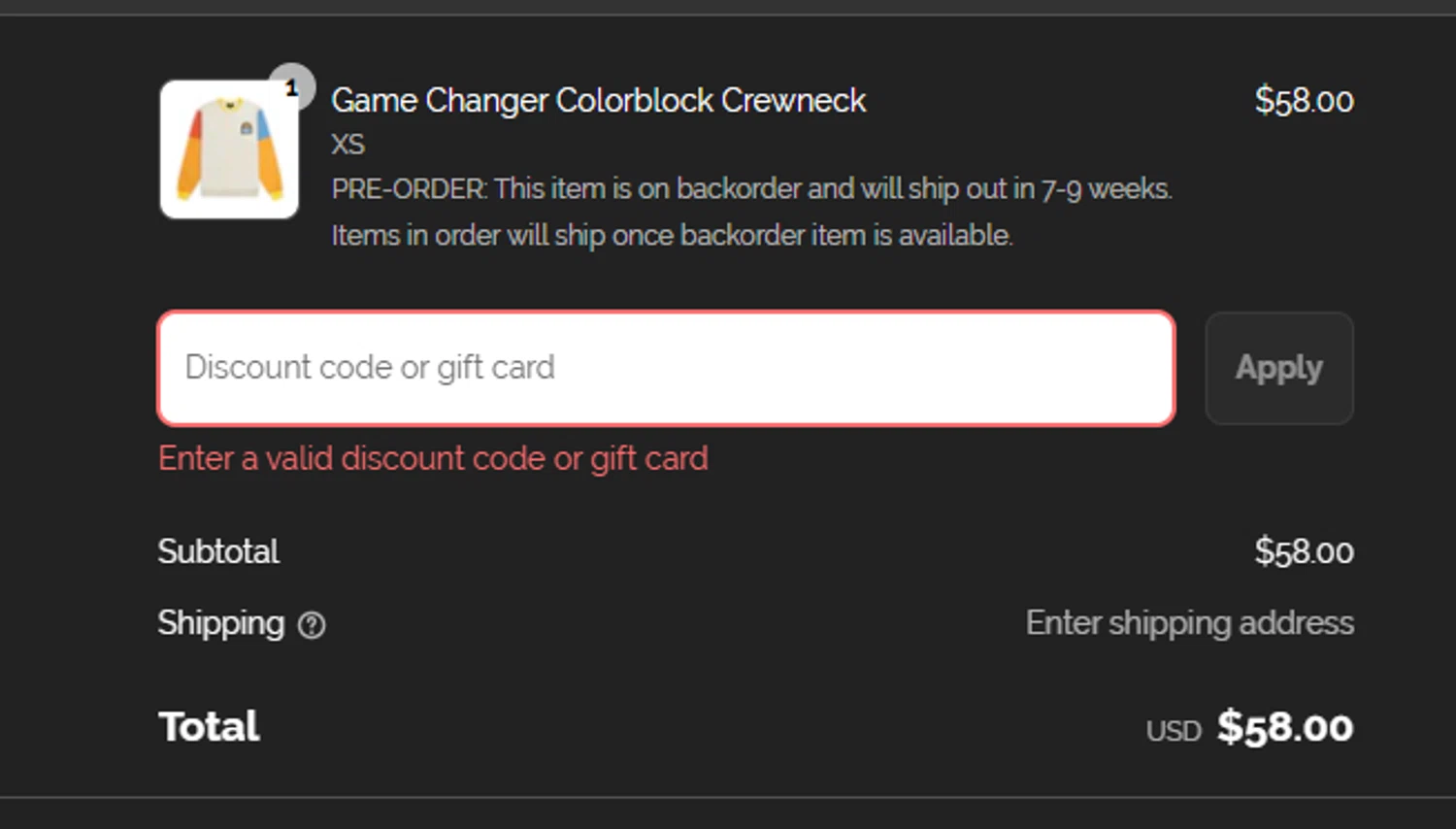
Task: Click the Enter shipping address text
Action: (x=1189, y=623)
